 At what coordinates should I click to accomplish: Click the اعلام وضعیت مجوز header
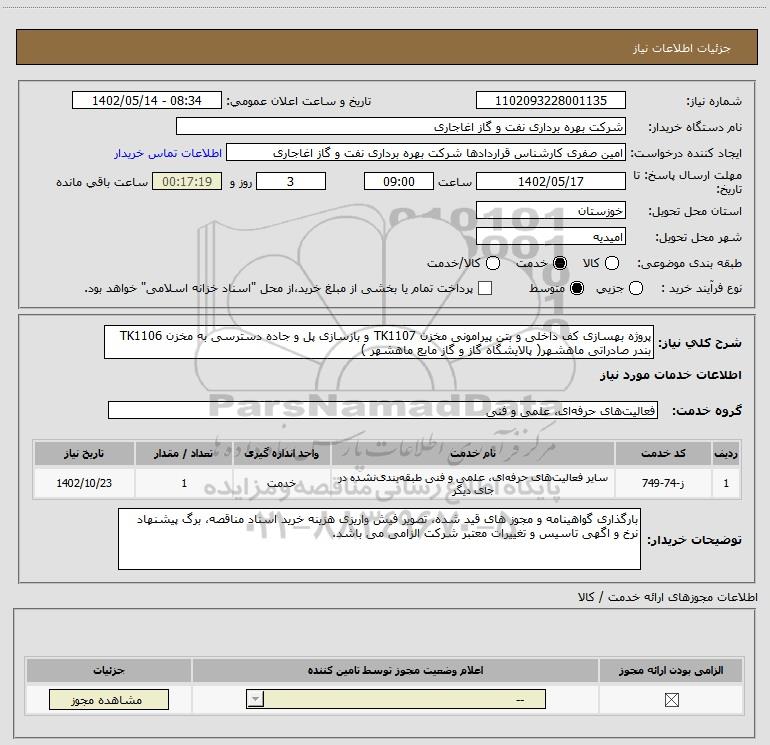[395, 670]
